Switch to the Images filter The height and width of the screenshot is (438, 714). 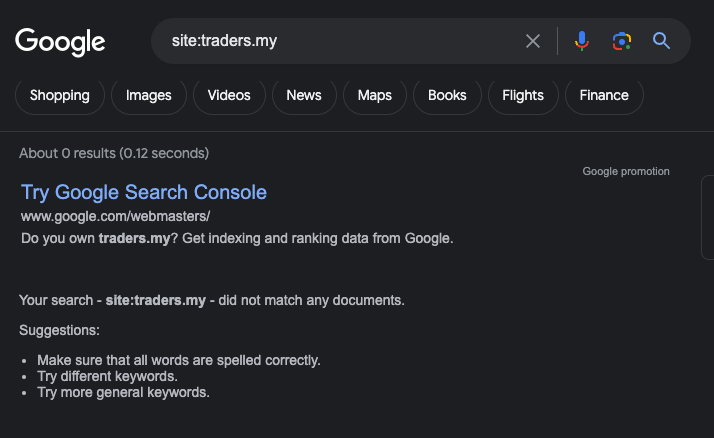click(x=149, y=96)
